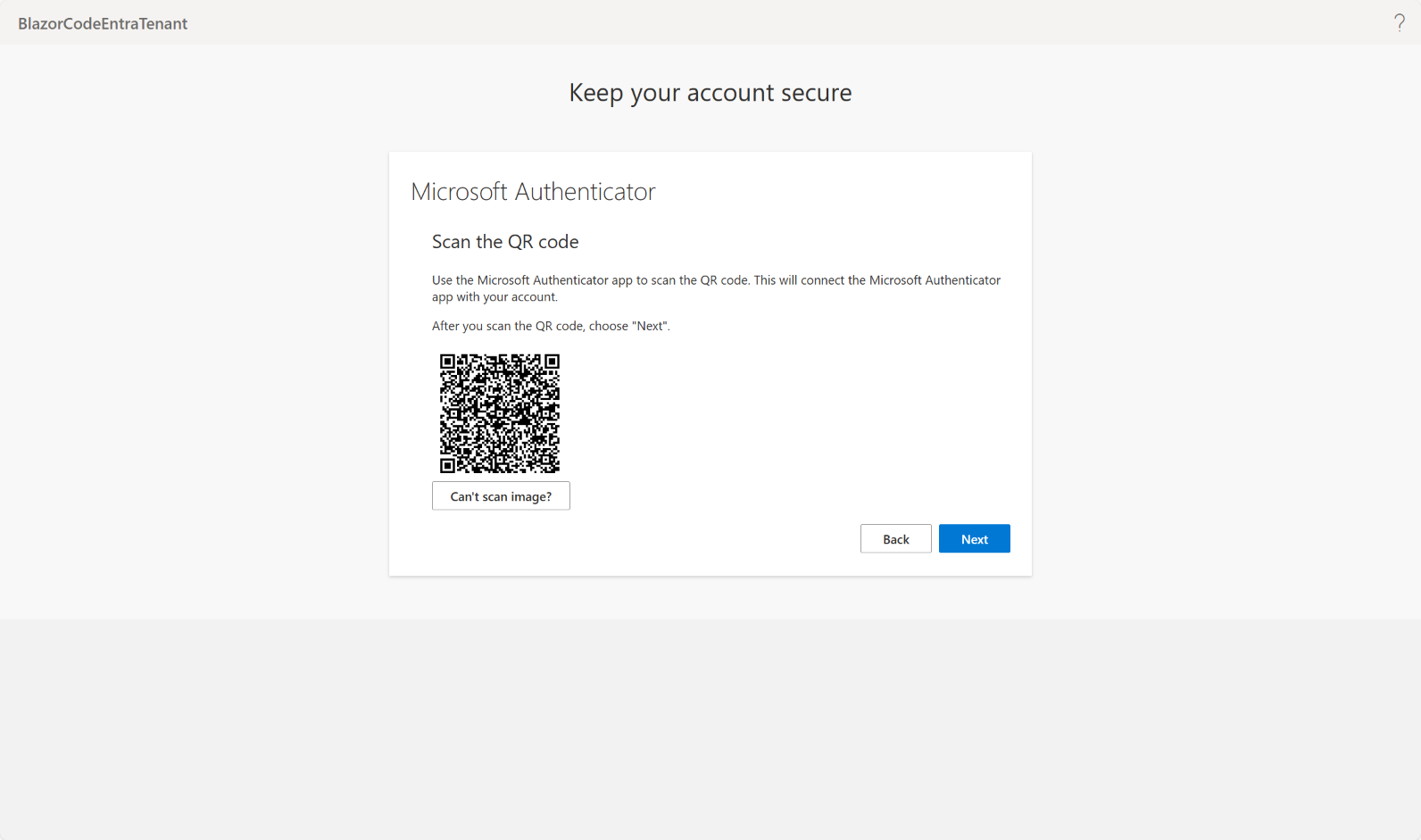Click the text line "app with your account."

point(494,297)
